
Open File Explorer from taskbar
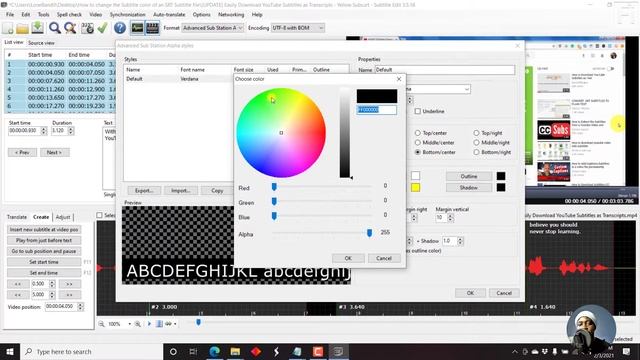pyautogui.click(x=235, y=351)
